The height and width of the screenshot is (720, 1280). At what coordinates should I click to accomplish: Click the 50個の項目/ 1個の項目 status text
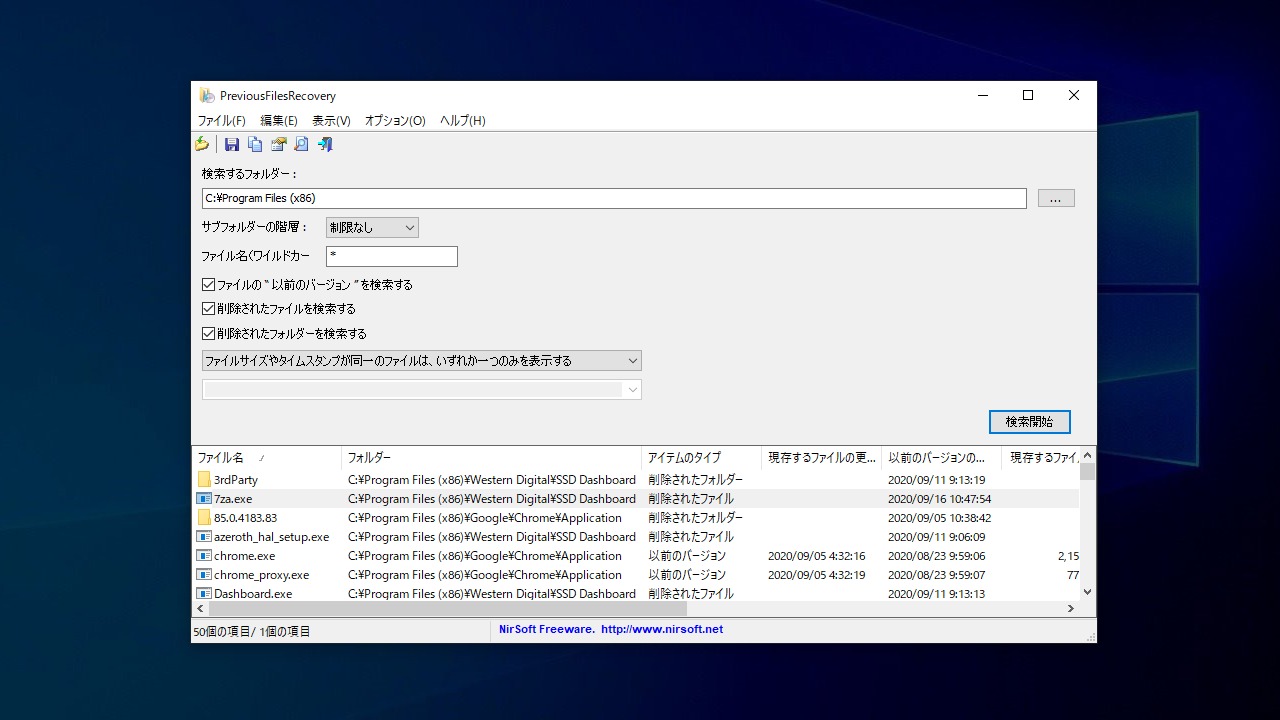click(x=252, y=631)
